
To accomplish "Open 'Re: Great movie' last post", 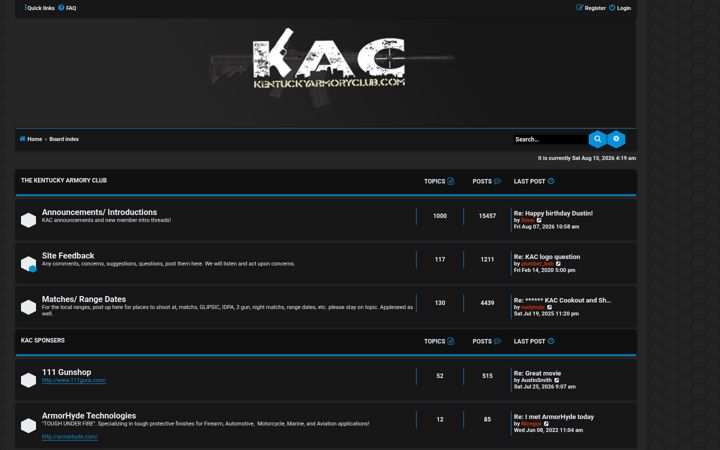I will [537, 373].
